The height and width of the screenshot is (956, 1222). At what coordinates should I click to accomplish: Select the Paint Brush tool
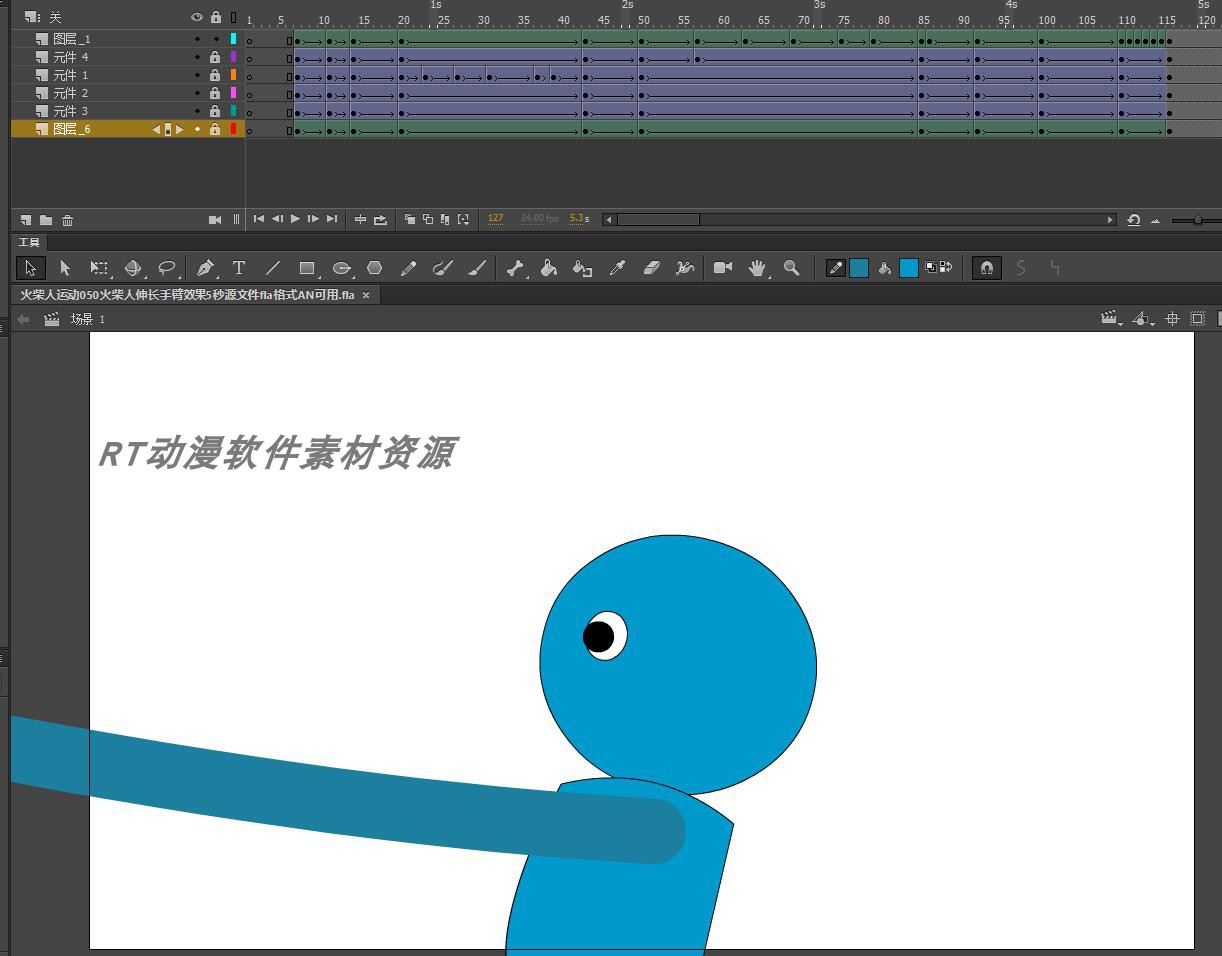443,268
